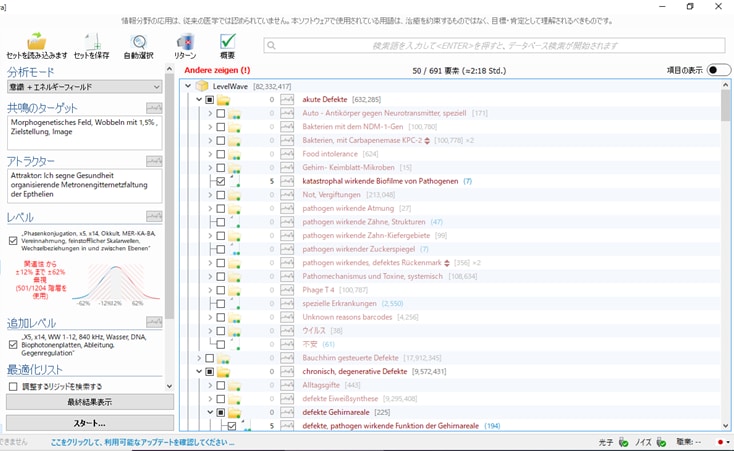This screenshot has height=451, width=734.
Task: Toggle akute Defekte checkbox
Action: click(x=209, y=100)
